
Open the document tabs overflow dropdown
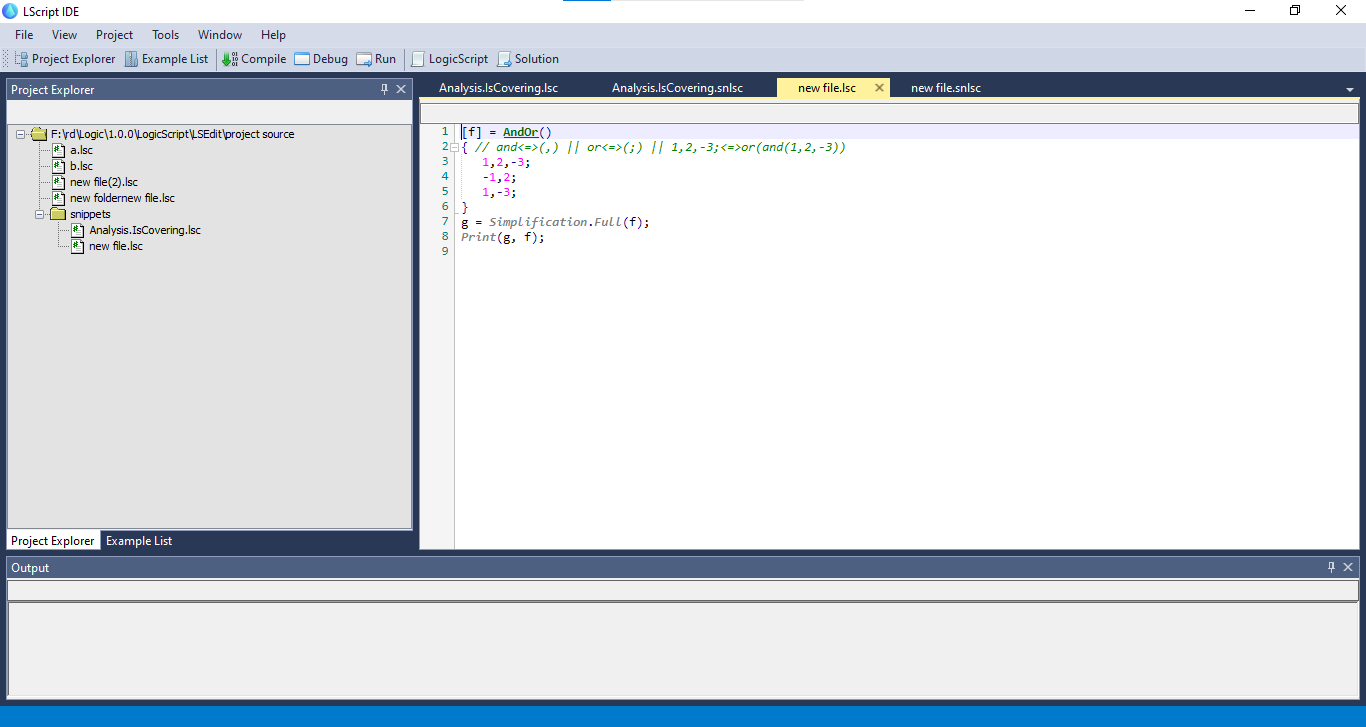coord(1350,89)
